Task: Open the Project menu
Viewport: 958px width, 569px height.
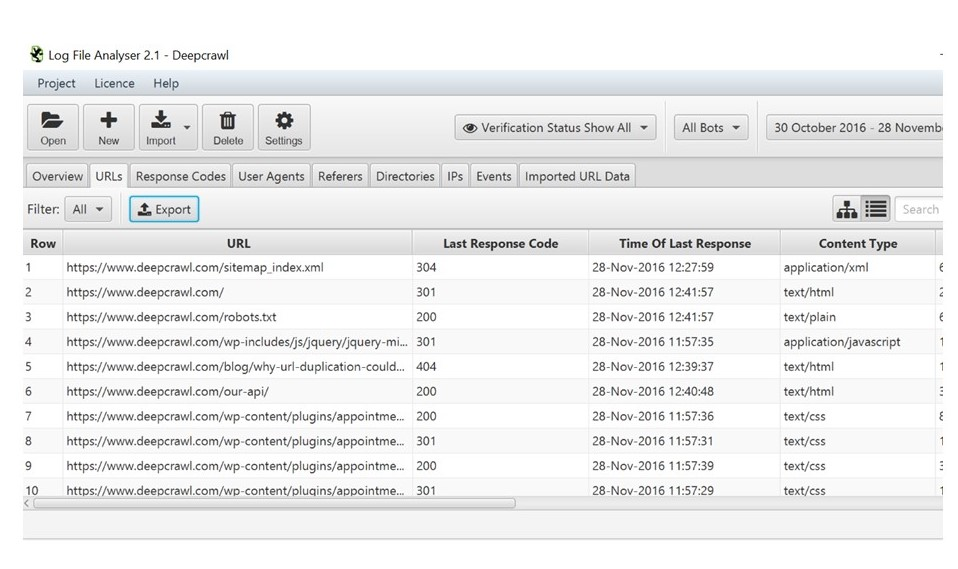Action: 56,83
